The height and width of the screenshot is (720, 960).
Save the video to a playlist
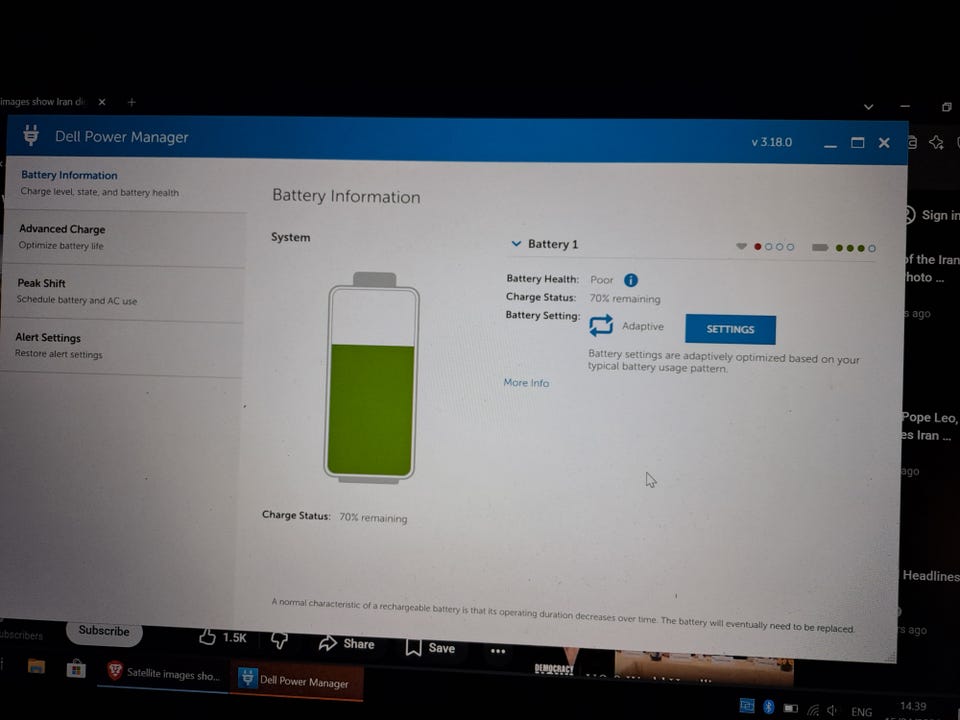pos(430,647)
